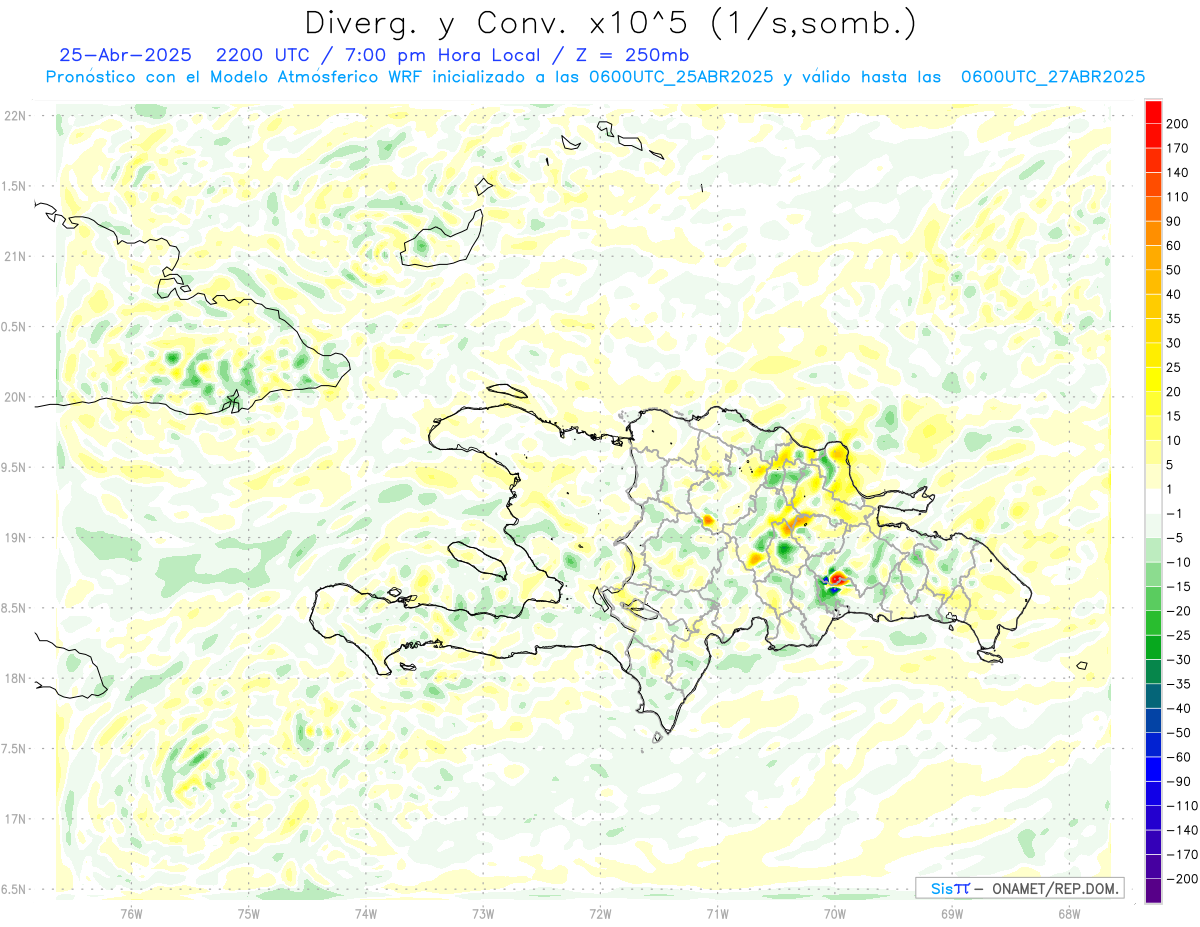Click the '25' value on the color scale
This screenshot has width=1200, height=927.
(1174, 368)
